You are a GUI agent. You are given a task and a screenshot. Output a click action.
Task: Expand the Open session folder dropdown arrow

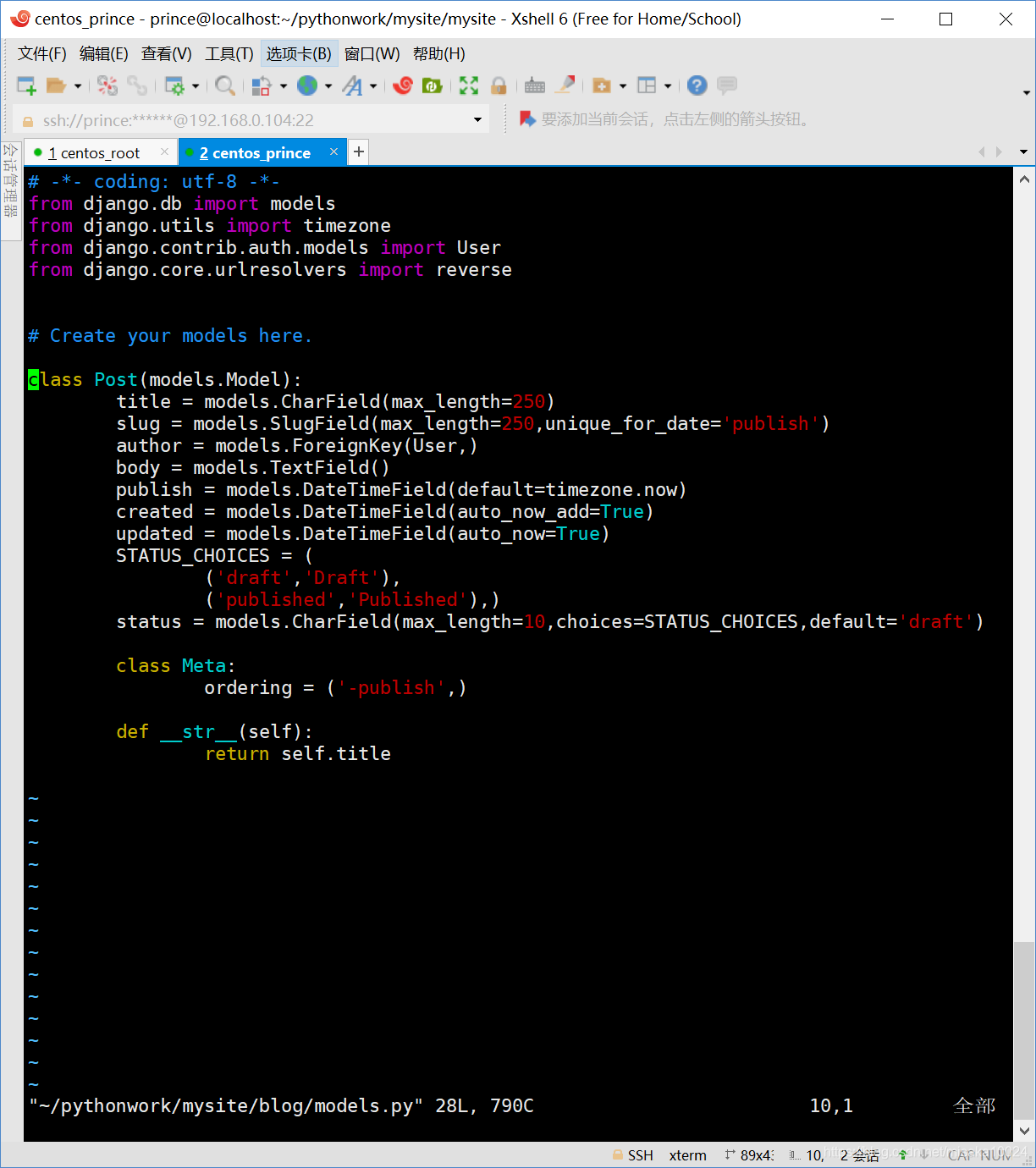coord(78,85)
